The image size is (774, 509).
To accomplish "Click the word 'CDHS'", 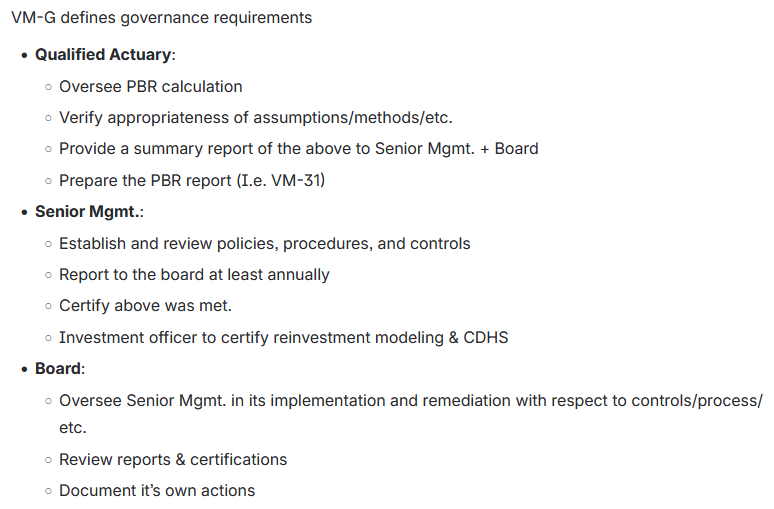I will [485, 337].
